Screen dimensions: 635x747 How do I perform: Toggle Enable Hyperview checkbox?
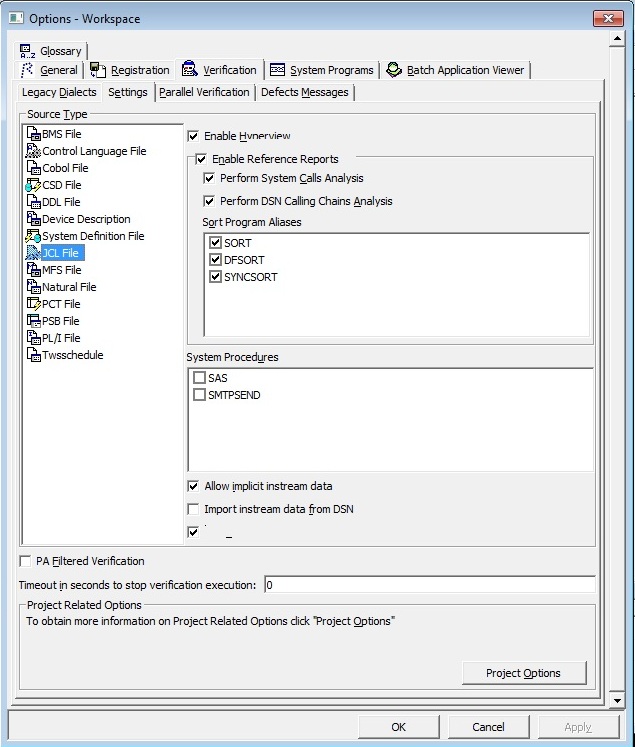pyautogui.click(x=193, y=136)
